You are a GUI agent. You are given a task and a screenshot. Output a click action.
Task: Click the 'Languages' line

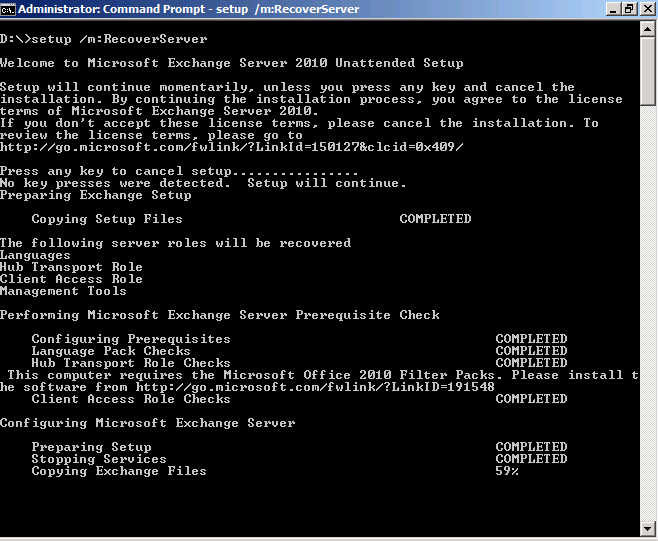pos(35,255)
